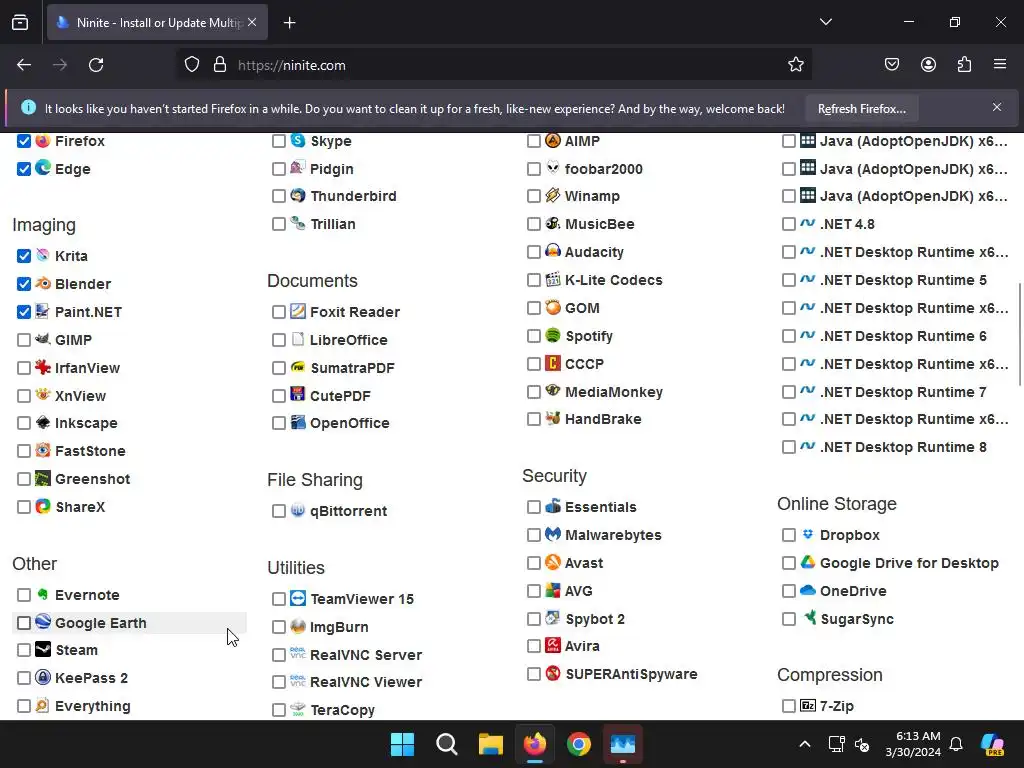This screenshot has height=768, width=1024.
Task: Click the Blender app icon
Action: click(x=43, y=283)
